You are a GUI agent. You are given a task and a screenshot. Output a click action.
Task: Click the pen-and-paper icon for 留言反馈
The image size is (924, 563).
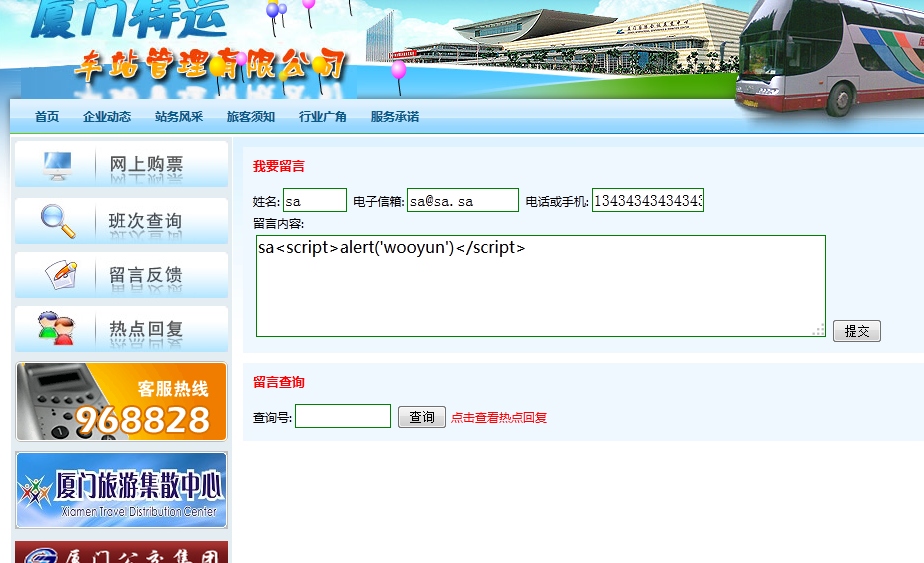click(x=61, y=275)
